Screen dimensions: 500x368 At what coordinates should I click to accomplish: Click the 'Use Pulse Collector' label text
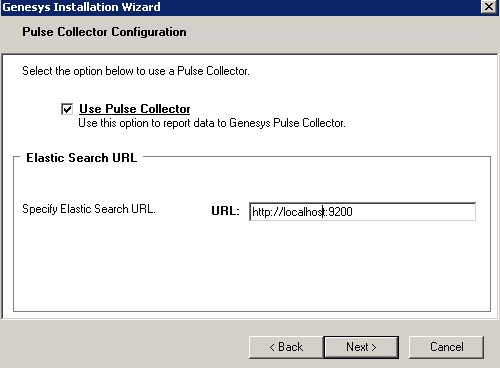(135, 109)
